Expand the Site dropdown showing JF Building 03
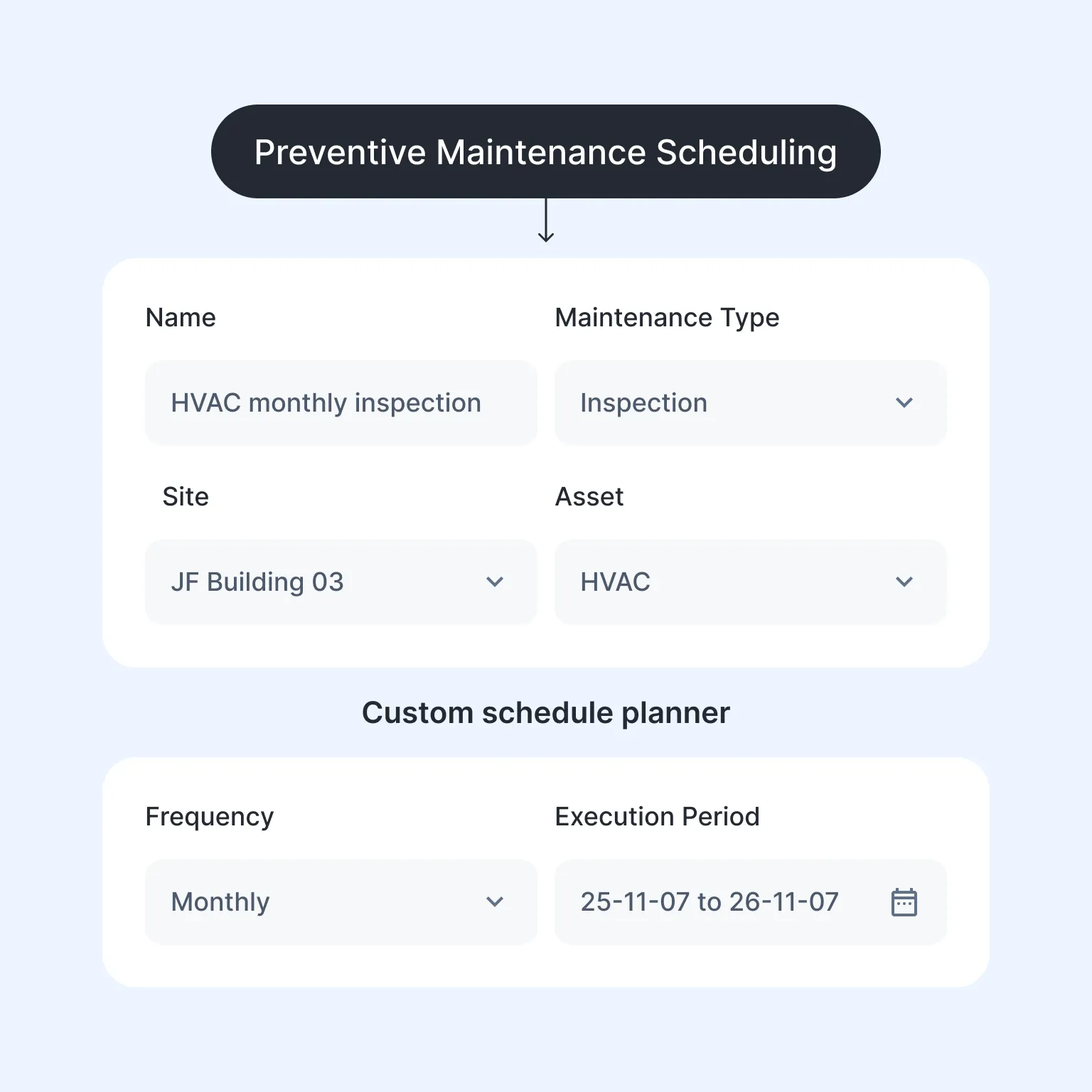 coord(340,582)
